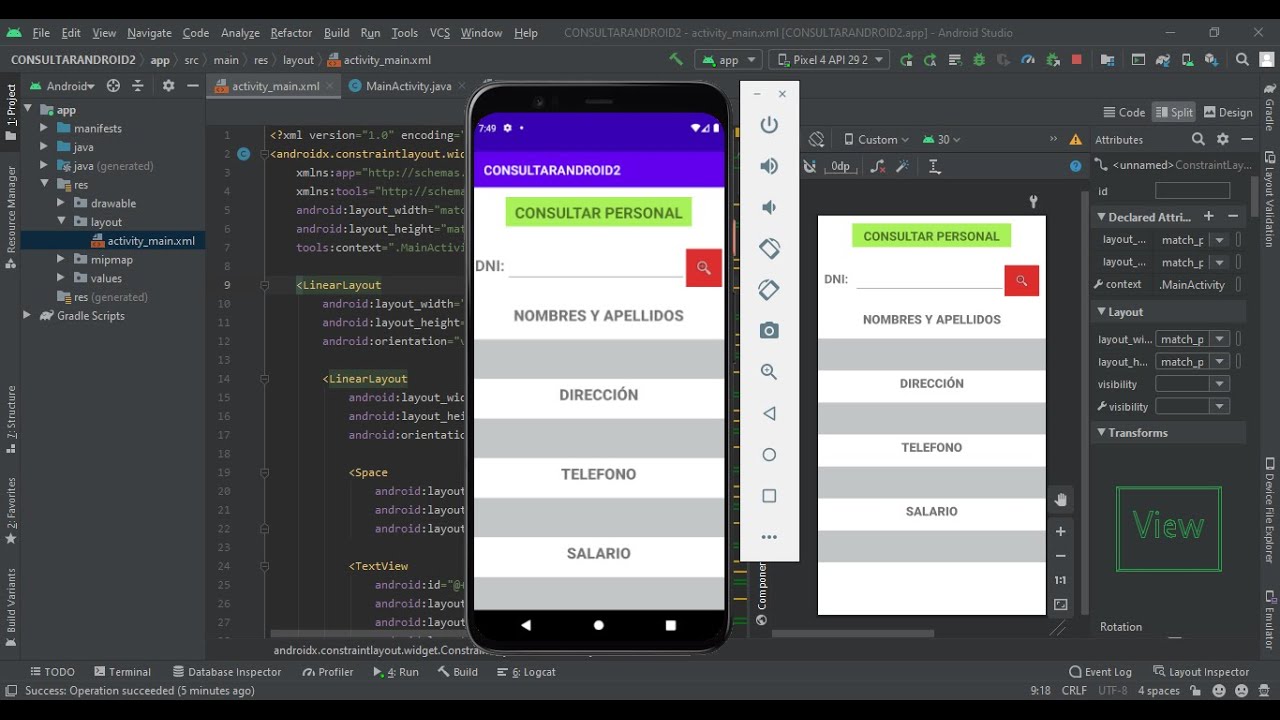The width and height of the screenshot is (1280, 720).
Task: Switch editor to Design view mode
Action: coord(1228,113)
